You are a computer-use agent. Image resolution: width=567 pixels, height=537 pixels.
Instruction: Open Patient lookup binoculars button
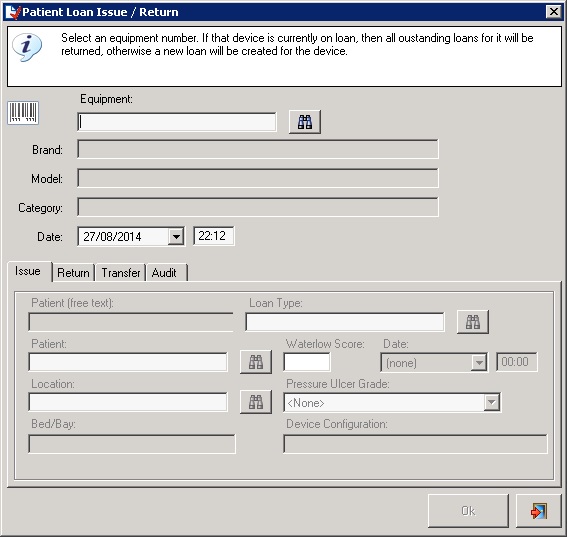[x=256, y=362]
